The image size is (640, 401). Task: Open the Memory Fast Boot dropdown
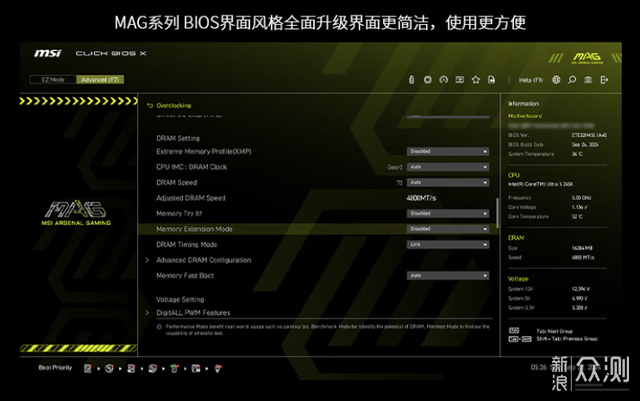pyautogui.click(x=448, y=276)
